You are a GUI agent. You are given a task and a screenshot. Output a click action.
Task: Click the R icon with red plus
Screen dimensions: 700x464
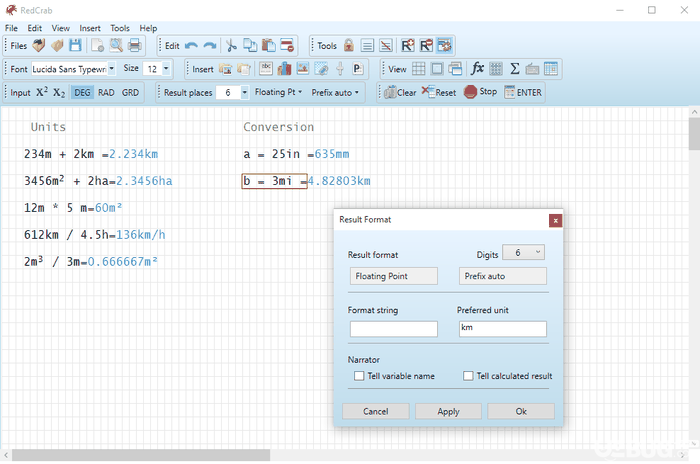click(x=408, y=46)
